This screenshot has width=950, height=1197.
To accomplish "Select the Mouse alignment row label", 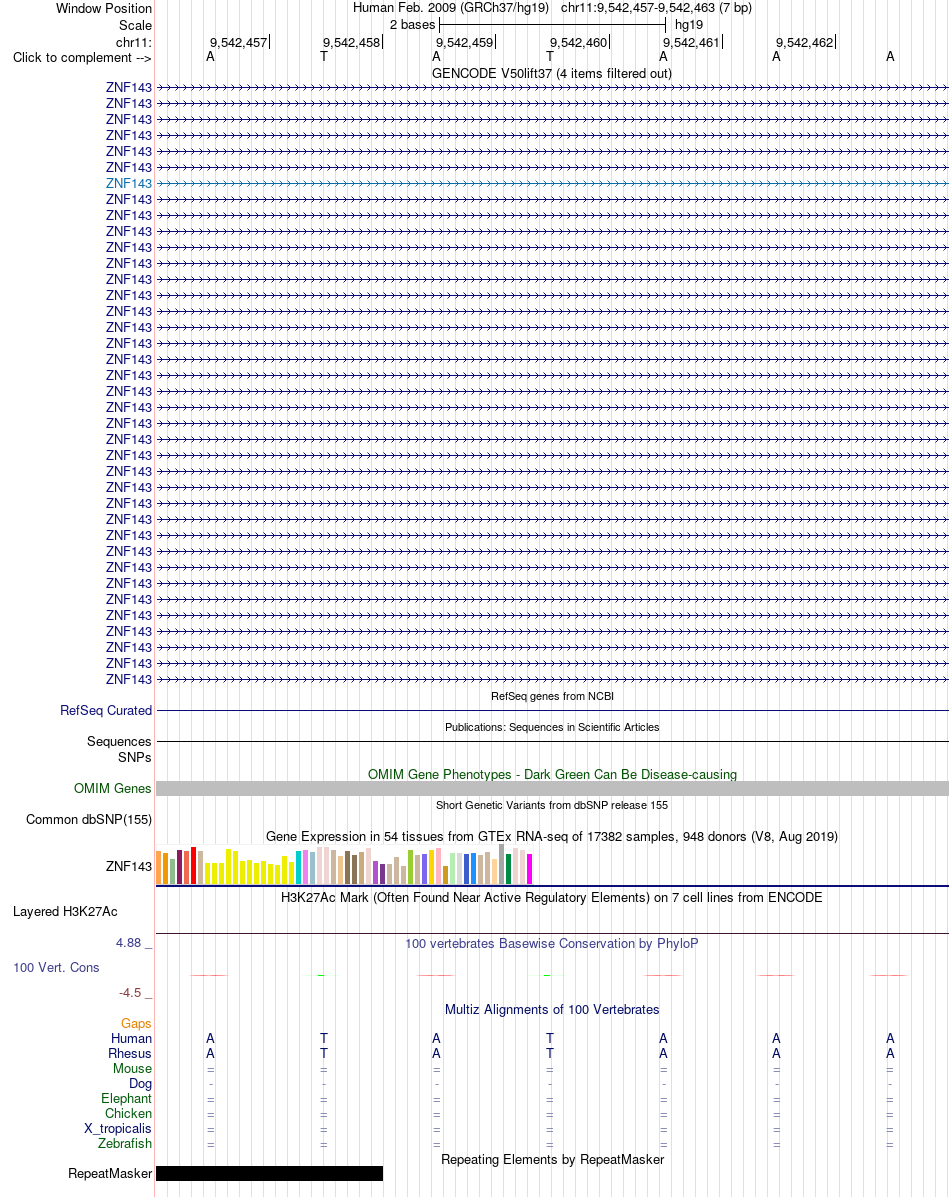I will pyautogui.click(x=132, y=1069).
